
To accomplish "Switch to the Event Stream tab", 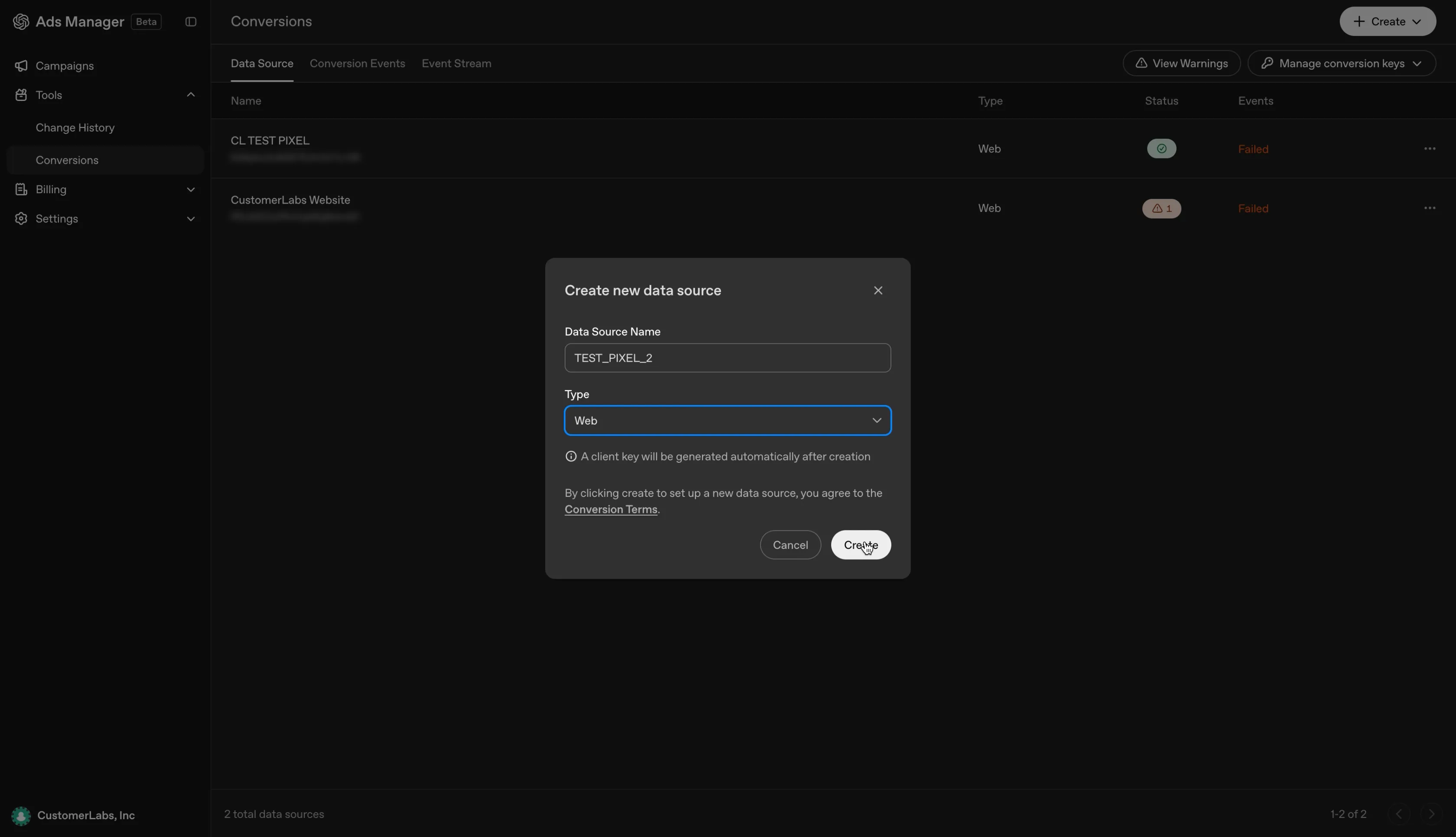I will [x=456, y=63].
